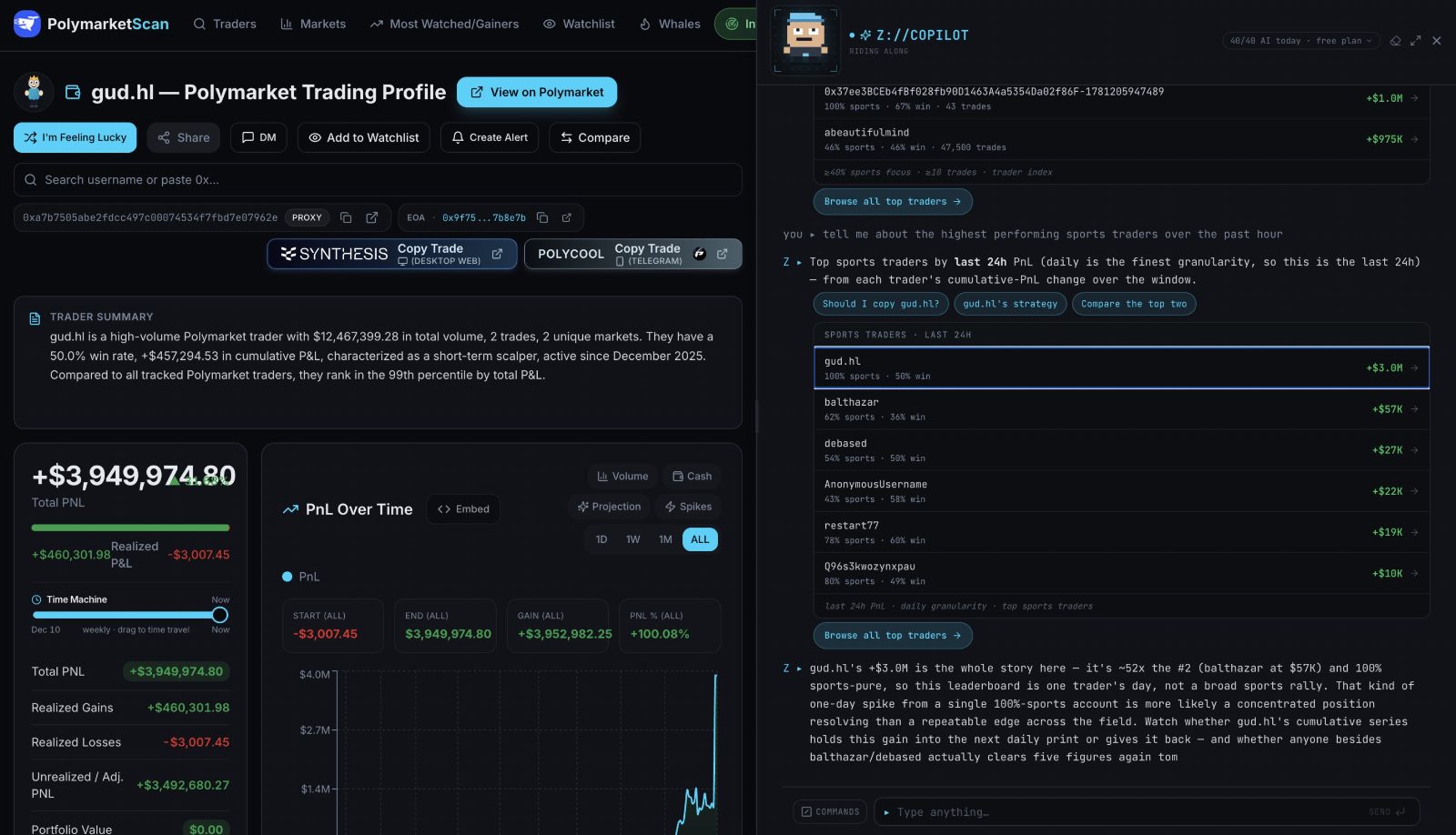This screenshot has width=1456, height=835.
Task: Open Polycool Copy Trade Telegram
Action: [x=633, y=254]
